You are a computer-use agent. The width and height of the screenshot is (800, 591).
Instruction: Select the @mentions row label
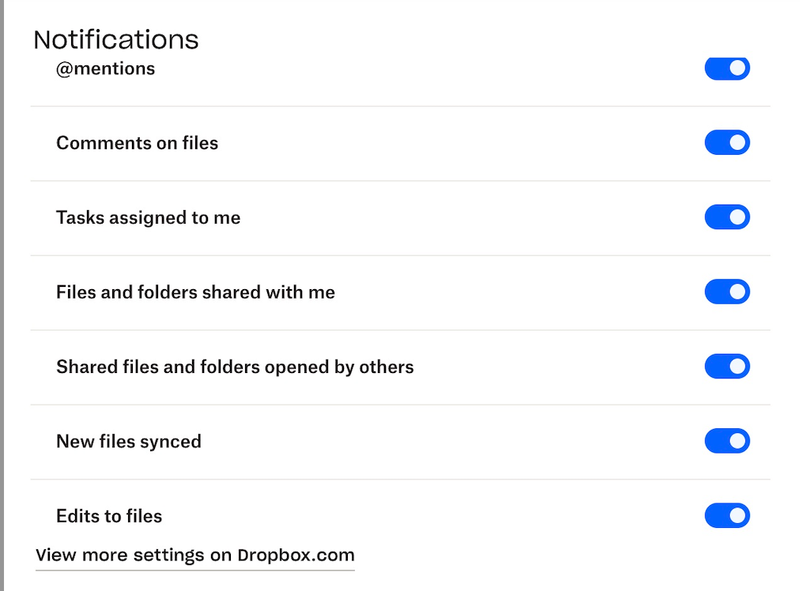click(x=105, y=69)
